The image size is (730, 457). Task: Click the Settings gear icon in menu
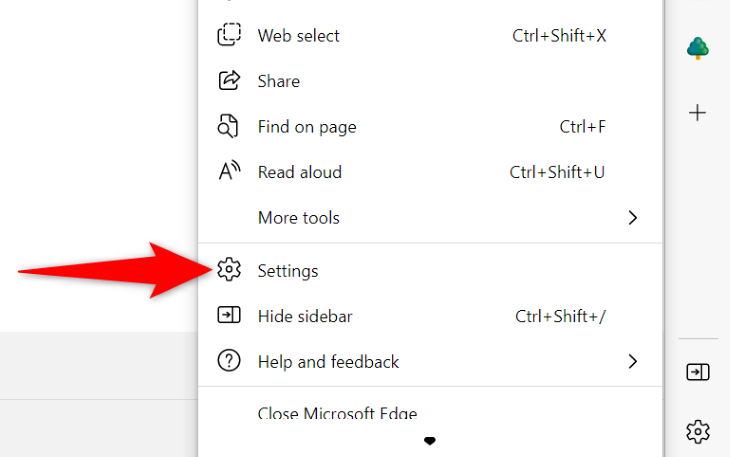click(229, 270)
